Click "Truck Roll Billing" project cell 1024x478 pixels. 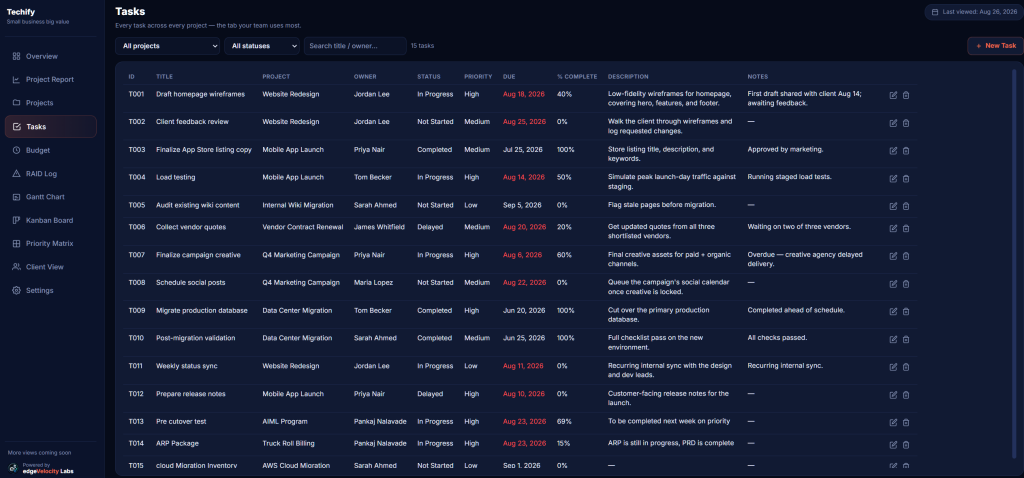[289, 443]
